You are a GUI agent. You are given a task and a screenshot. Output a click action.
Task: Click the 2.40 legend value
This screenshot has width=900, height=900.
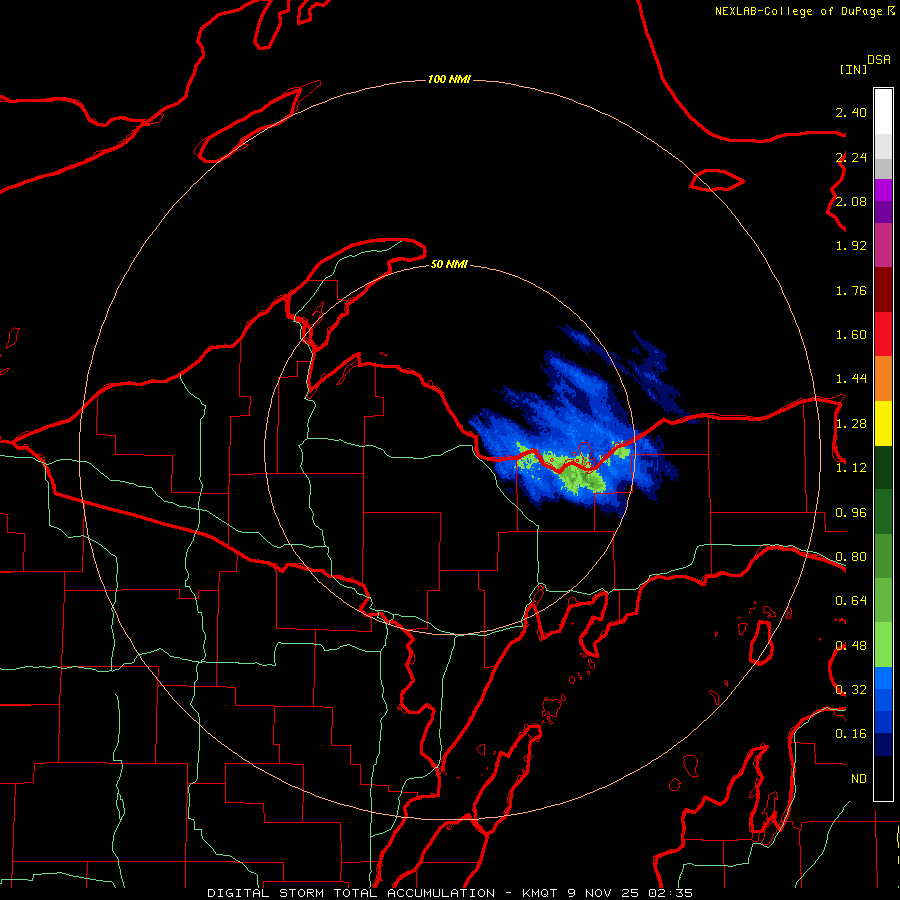pyautogui.click(x=851, y=112)
